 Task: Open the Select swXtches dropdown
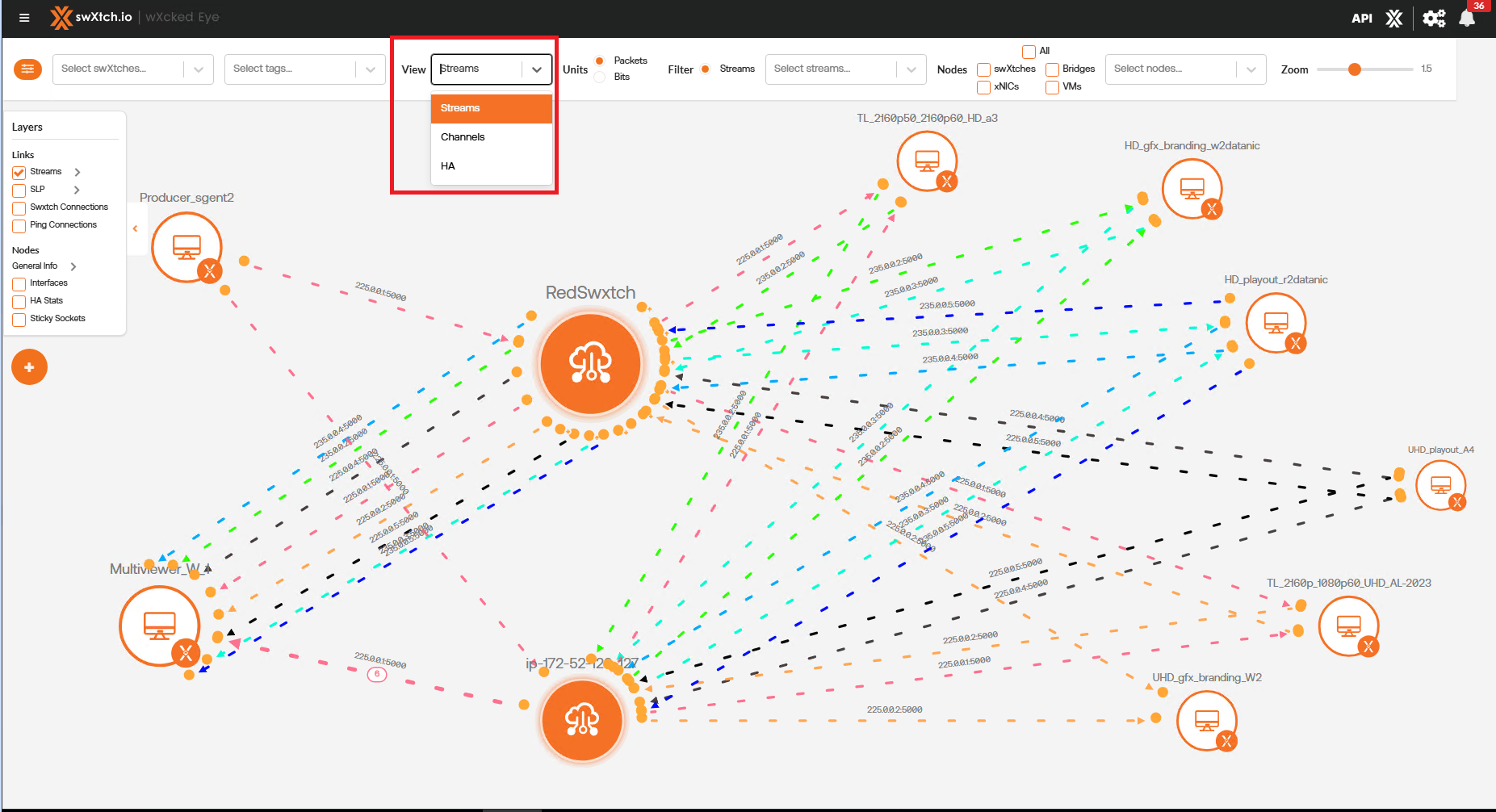pyautogui.click(x=132, y=69)
